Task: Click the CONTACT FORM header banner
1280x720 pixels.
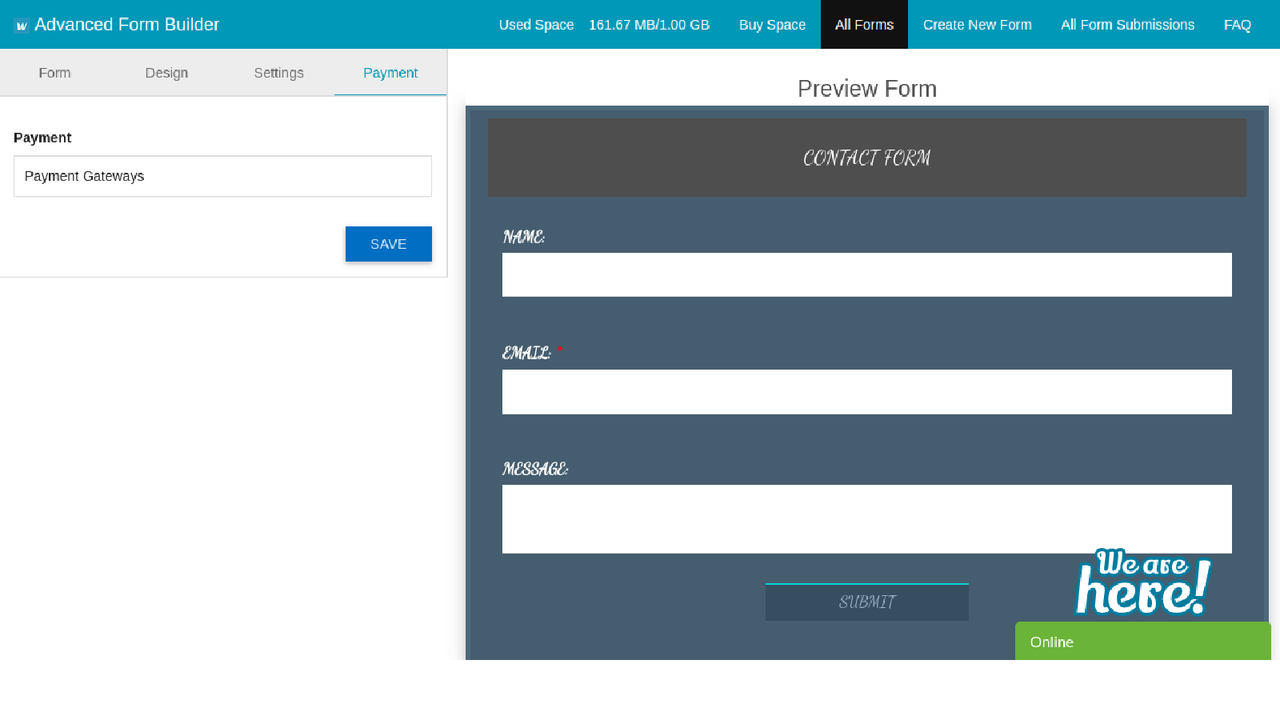Action: coord(866,157)
